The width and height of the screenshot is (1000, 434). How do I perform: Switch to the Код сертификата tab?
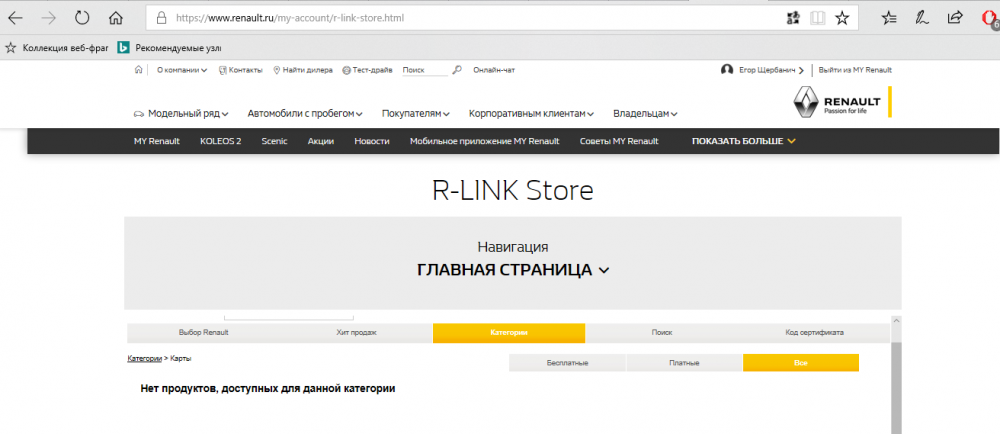(814, 333)
